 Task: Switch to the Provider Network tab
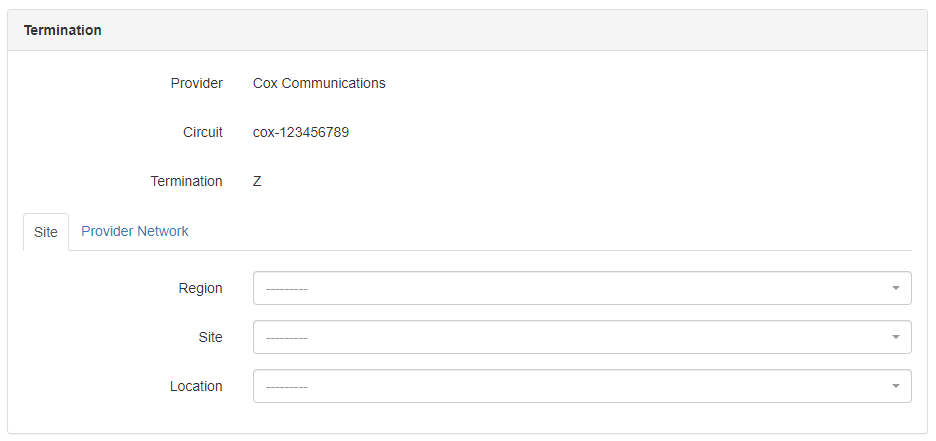(135, 231)
